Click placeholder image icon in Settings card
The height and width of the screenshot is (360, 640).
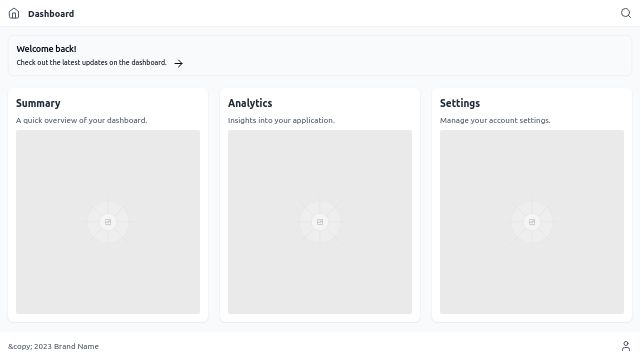(532, 222)
